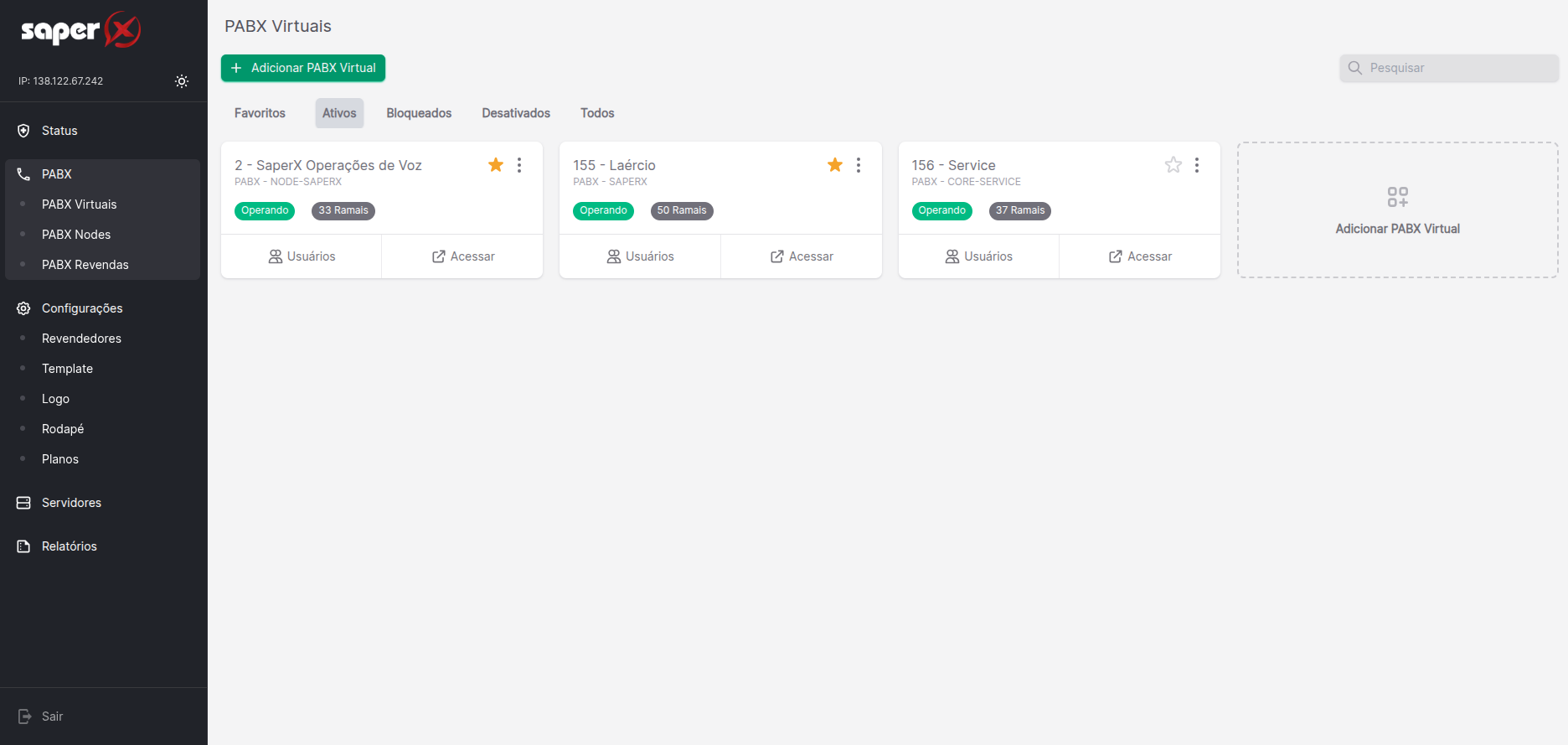Image resolution: width=1568 pixels, height=745 pixels.
Task: Switch to the Bloqueados tab
Action: tap(419, 113)
